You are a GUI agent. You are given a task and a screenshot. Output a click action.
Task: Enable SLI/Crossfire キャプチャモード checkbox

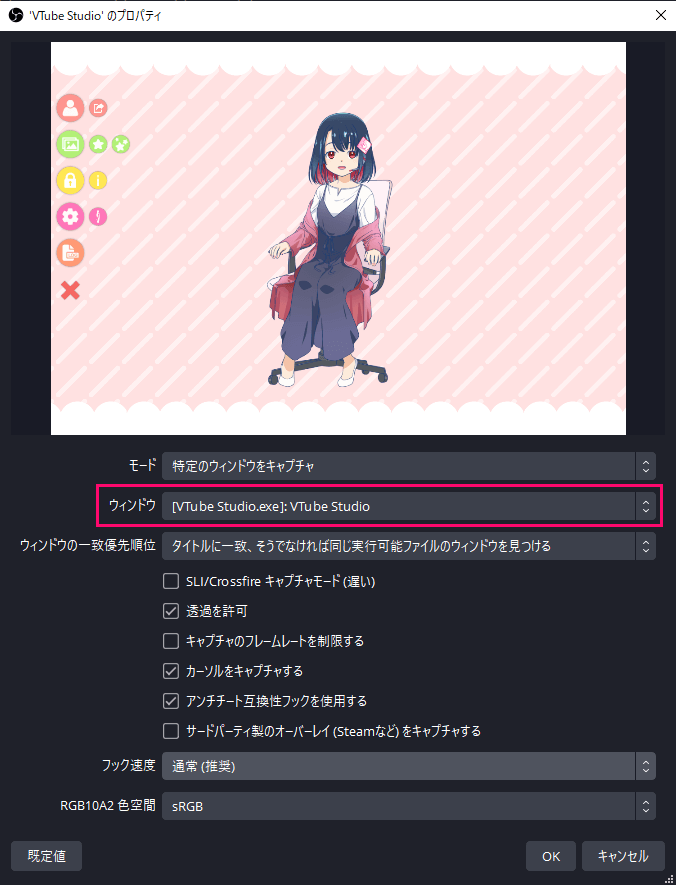170,581
